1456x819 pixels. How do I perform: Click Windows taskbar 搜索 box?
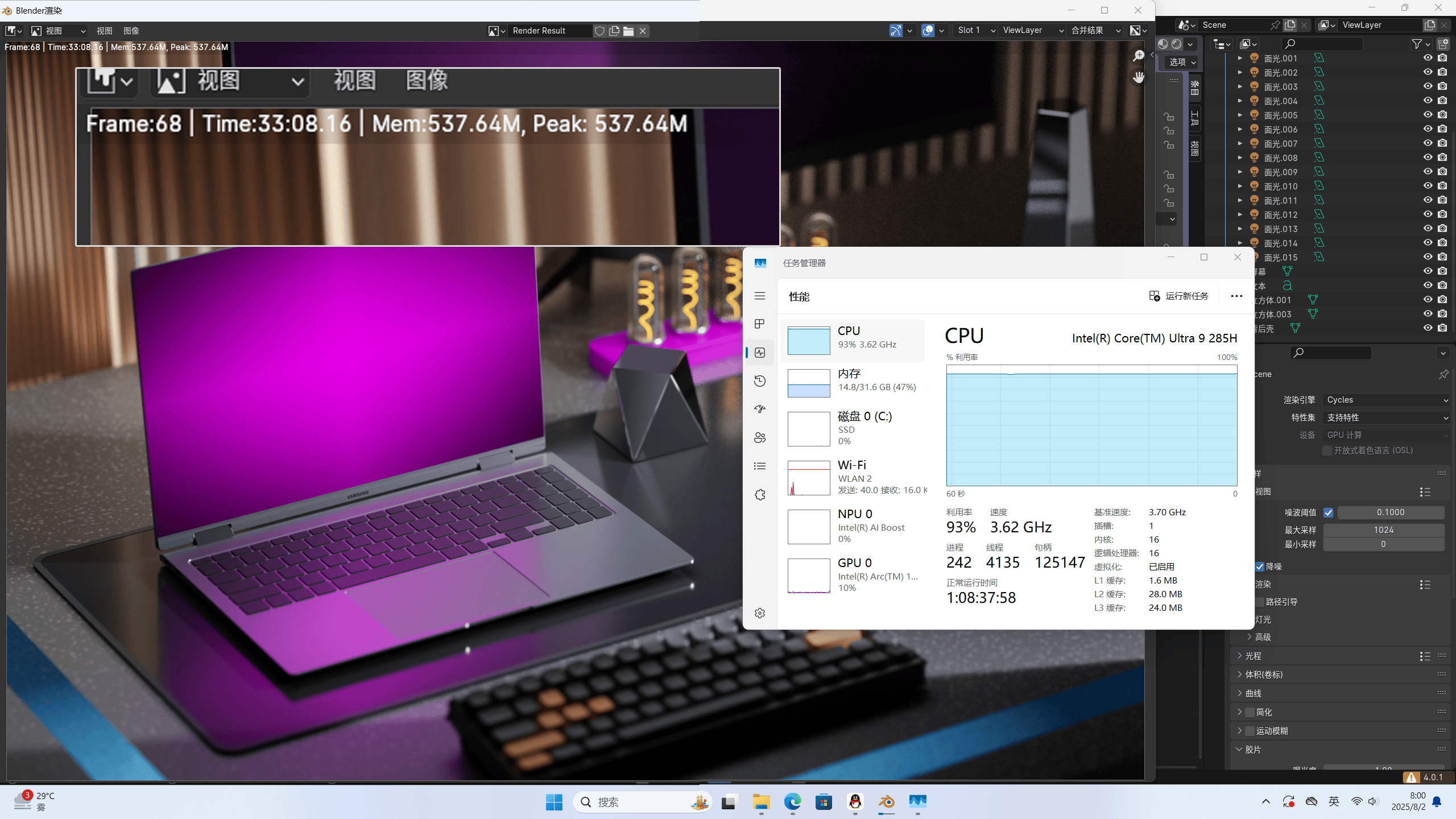point(642,802)
